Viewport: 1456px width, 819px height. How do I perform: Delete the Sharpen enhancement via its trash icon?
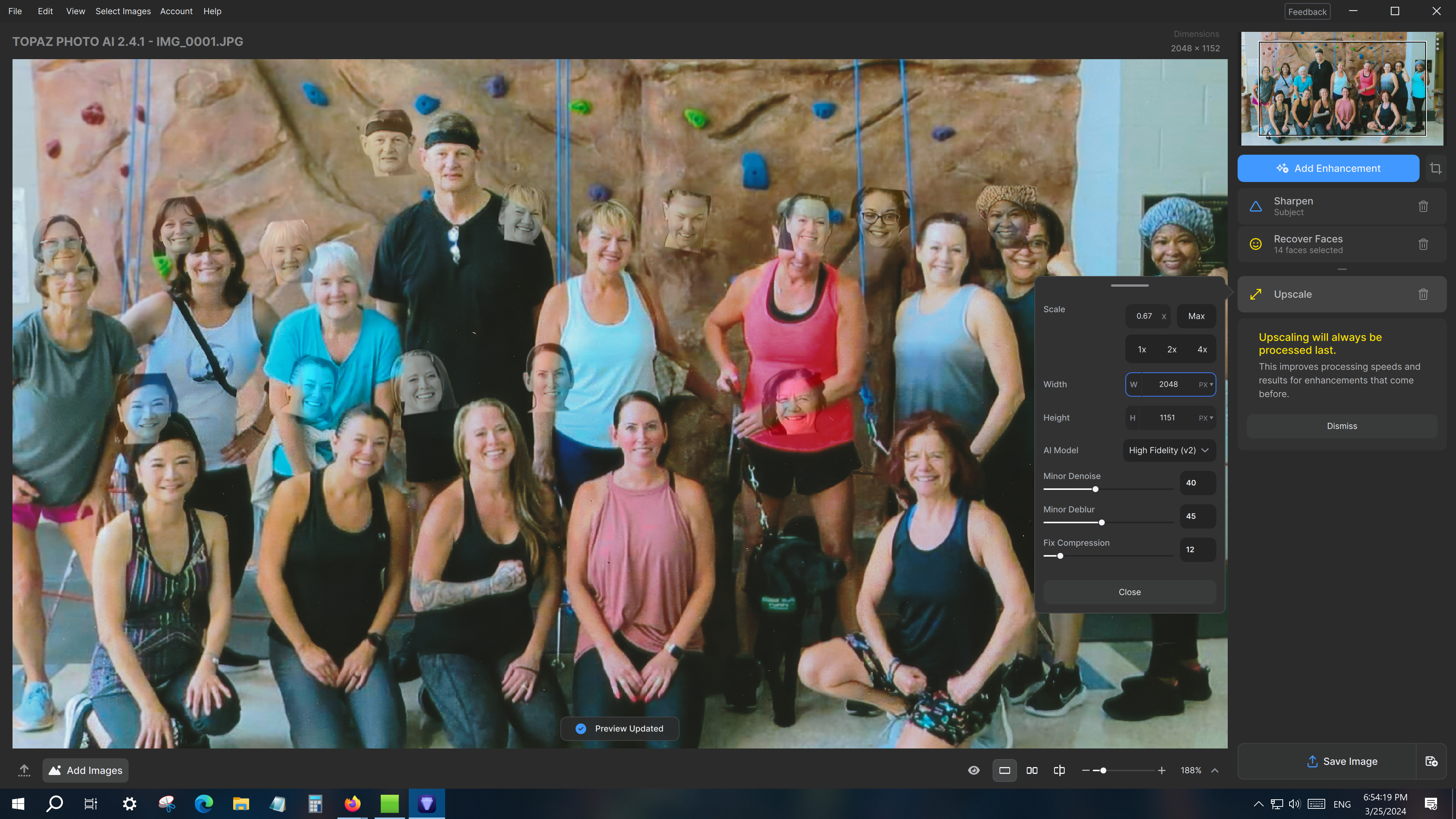[x=1423, y=206]
